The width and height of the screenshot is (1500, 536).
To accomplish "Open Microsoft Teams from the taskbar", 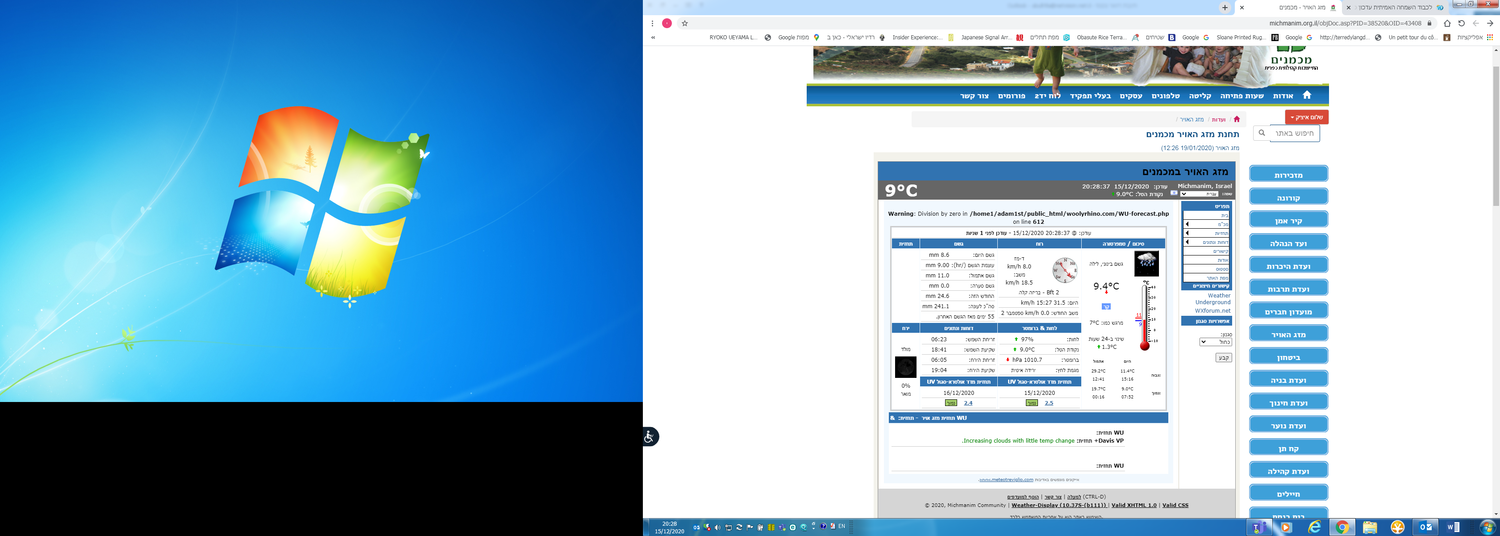I will [1257, 526].
